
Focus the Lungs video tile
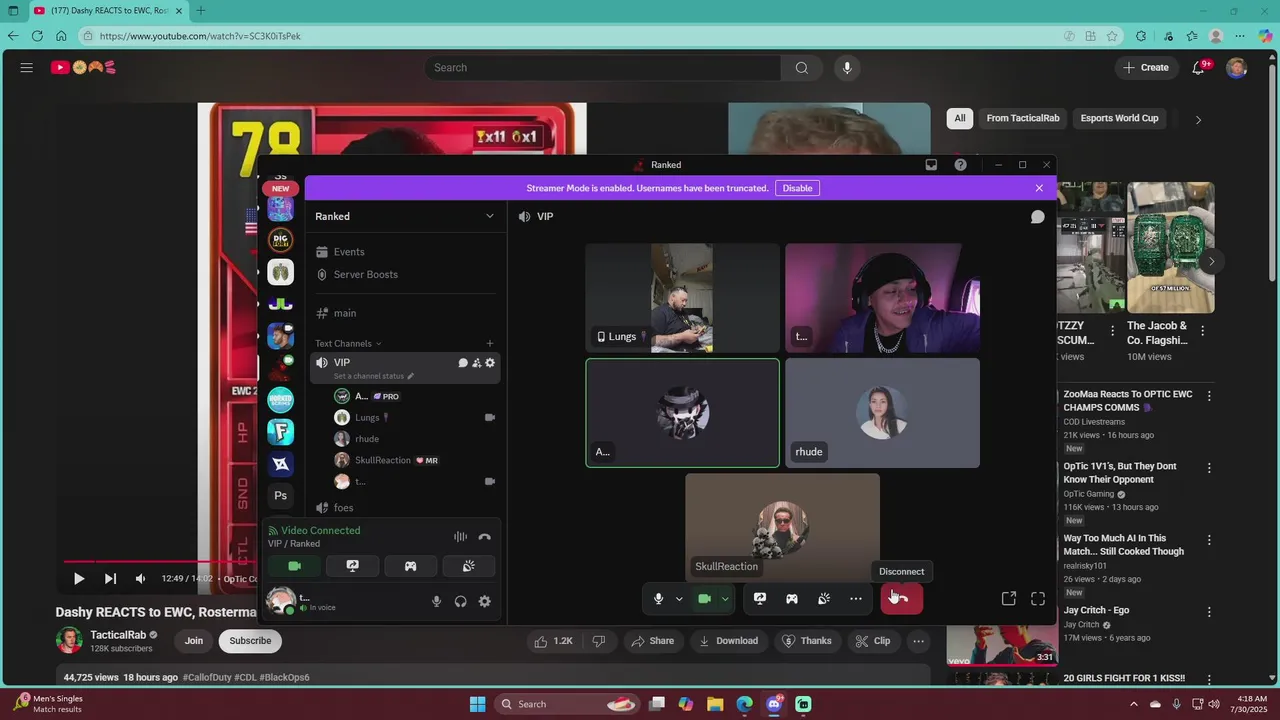tap(682, 298)
